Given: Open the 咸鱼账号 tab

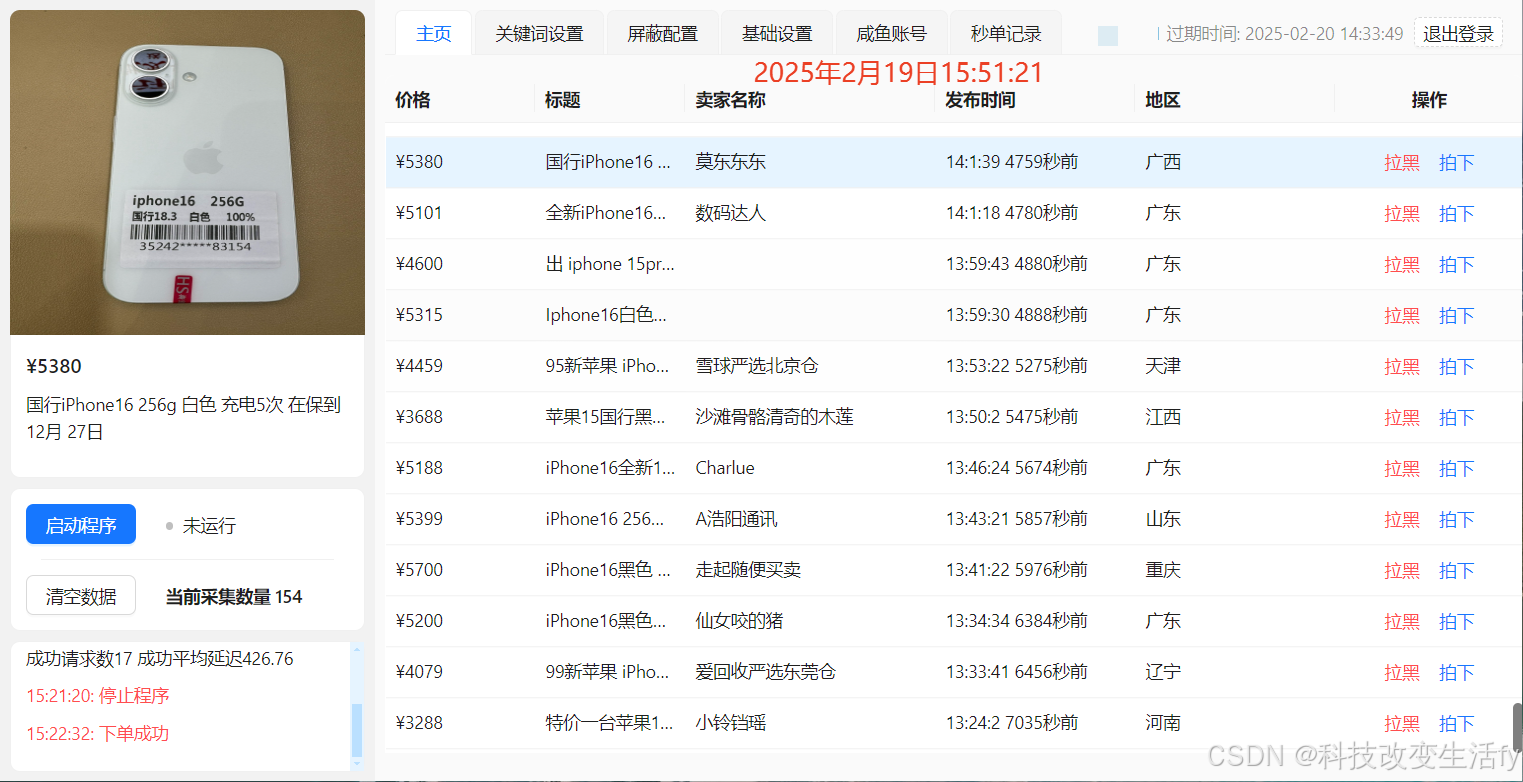Looking at the screenshot, I should coord(891,33).
